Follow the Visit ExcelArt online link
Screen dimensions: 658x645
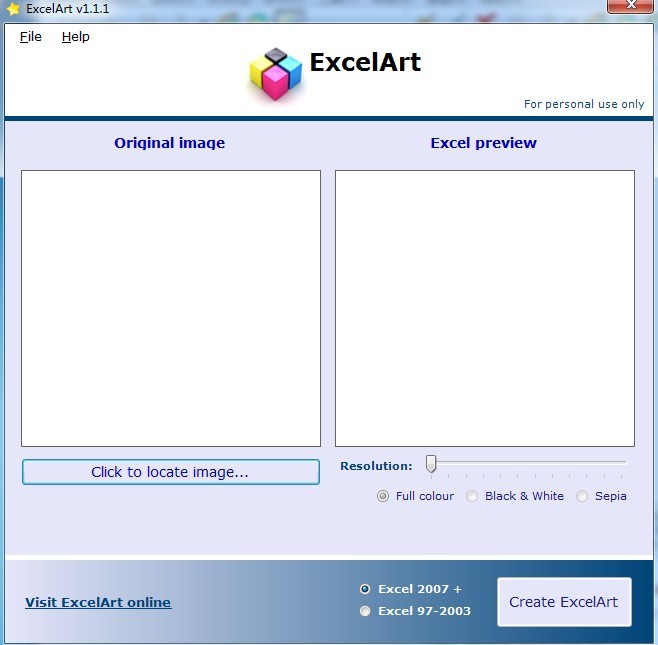coord(98,602)
